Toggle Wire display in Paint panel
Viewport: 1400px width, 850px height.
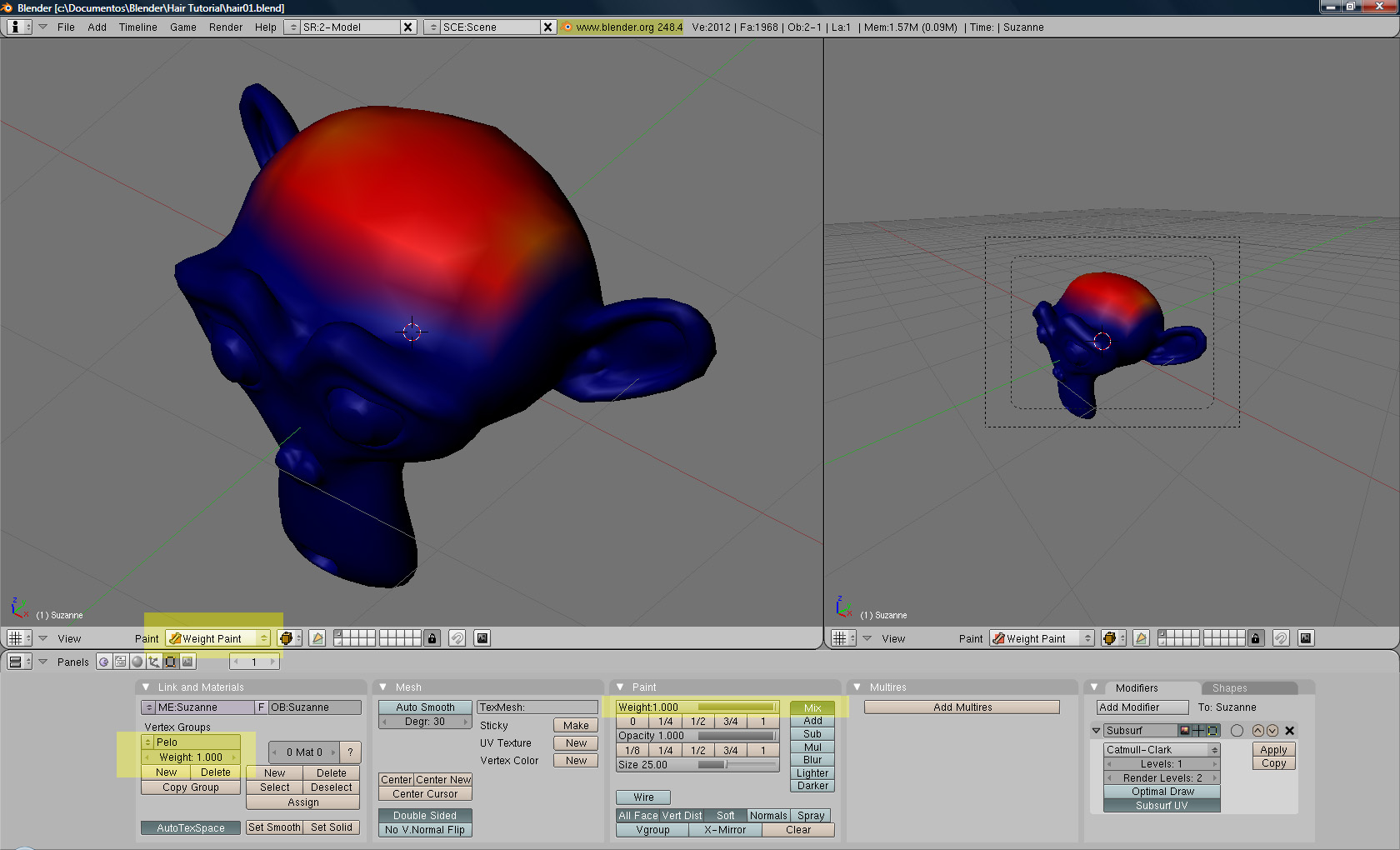click(x=643, y=797)
